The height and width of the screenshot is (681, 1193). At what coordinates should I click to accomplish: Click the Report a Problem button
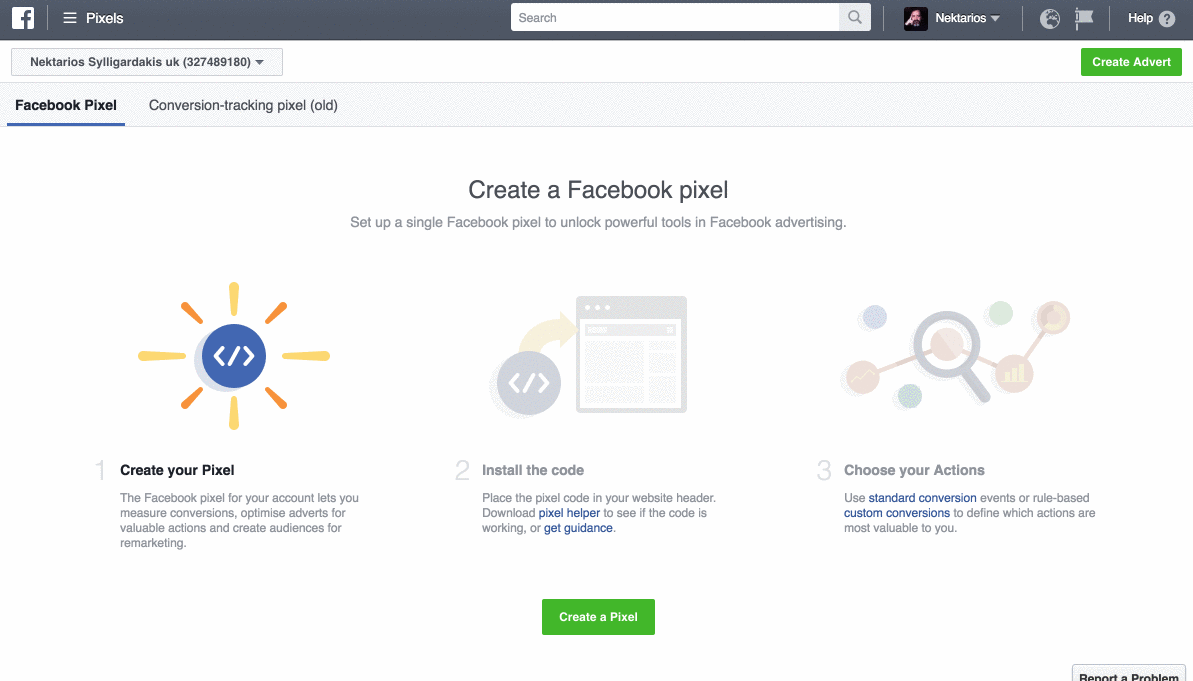[x=1129, y=674]
